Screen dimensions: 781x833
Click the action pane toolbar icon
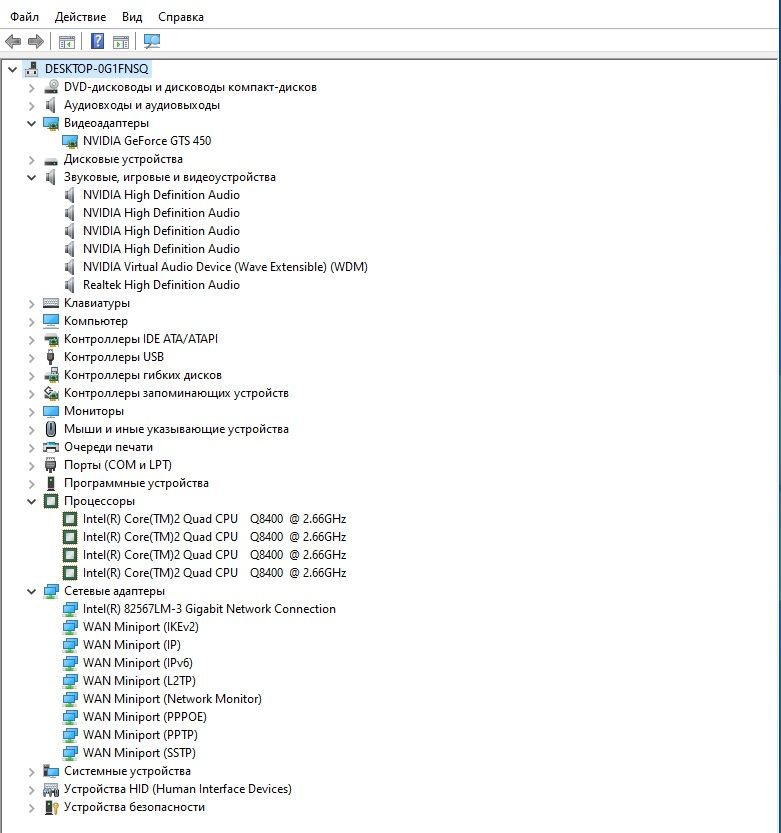[121, 41]
